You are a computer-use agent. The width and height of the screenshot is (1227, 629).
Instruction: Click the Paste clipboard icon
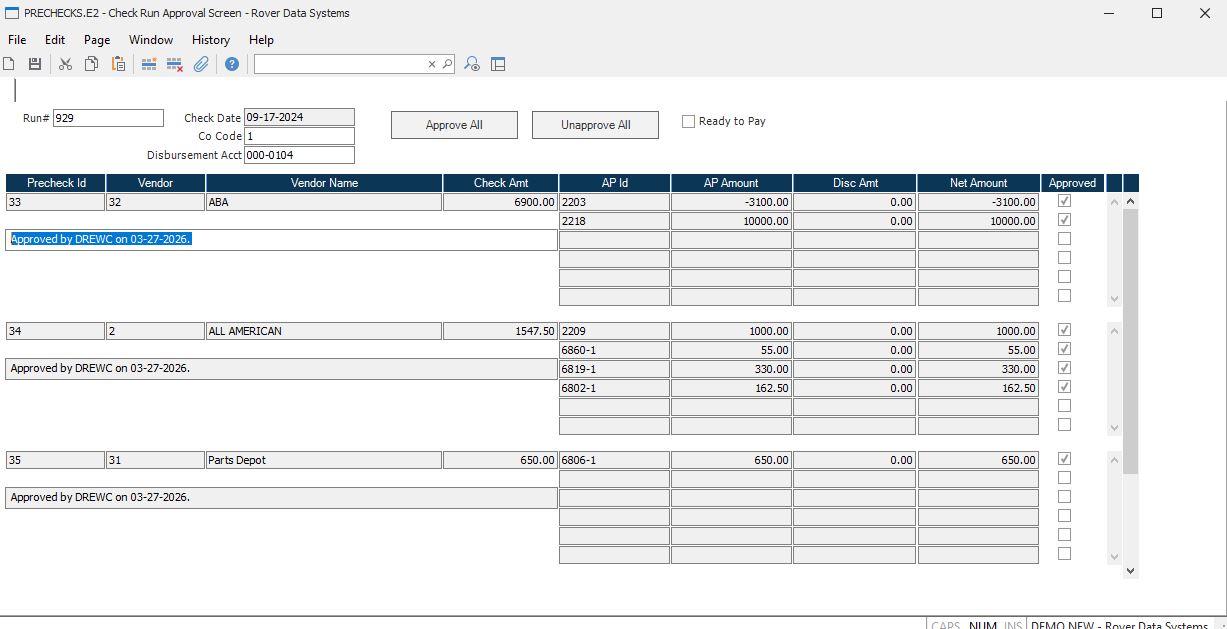pyautogui.click(x=118, y=64)
